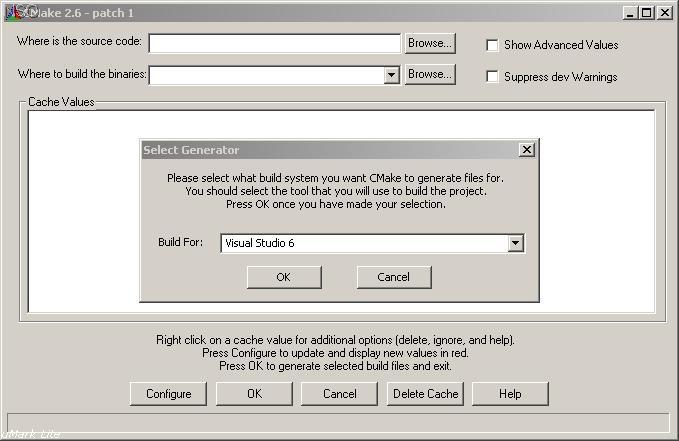The height and width of the screenshot is (441, 679).
Task: Close the CMake 2.6 main window
Action: point(665,13)
